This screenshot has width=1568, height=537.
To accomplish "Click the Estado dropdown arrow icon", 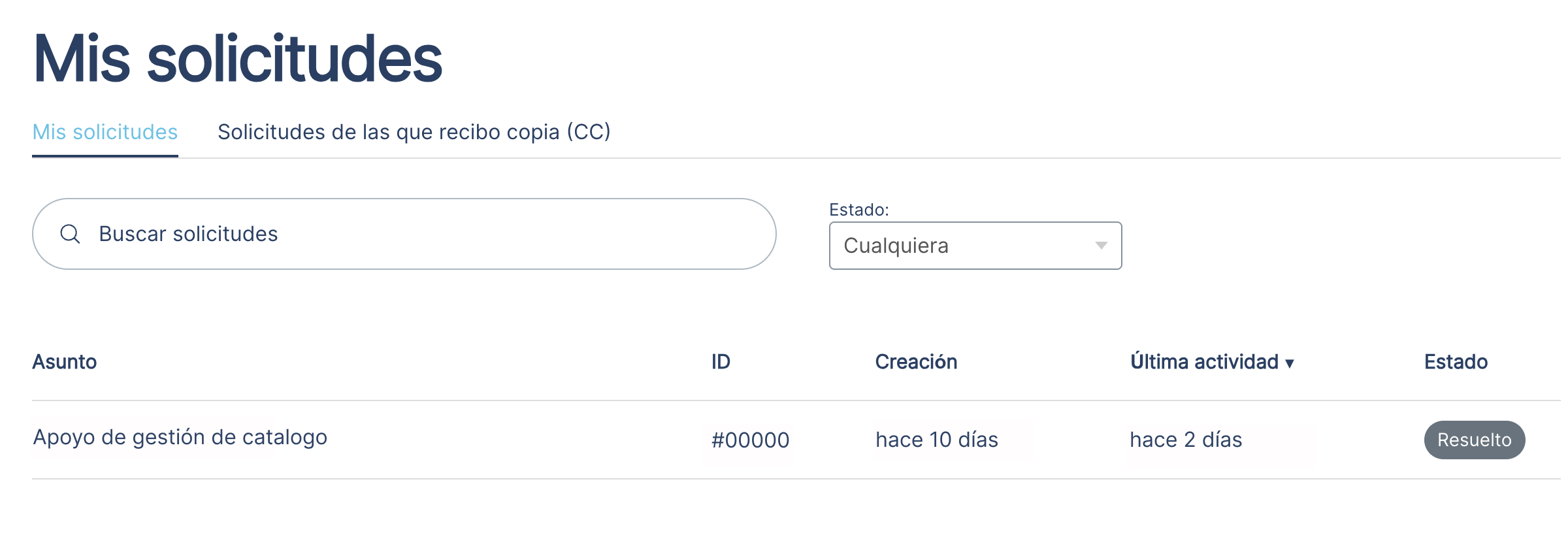I will click(x=1101, y=246).
